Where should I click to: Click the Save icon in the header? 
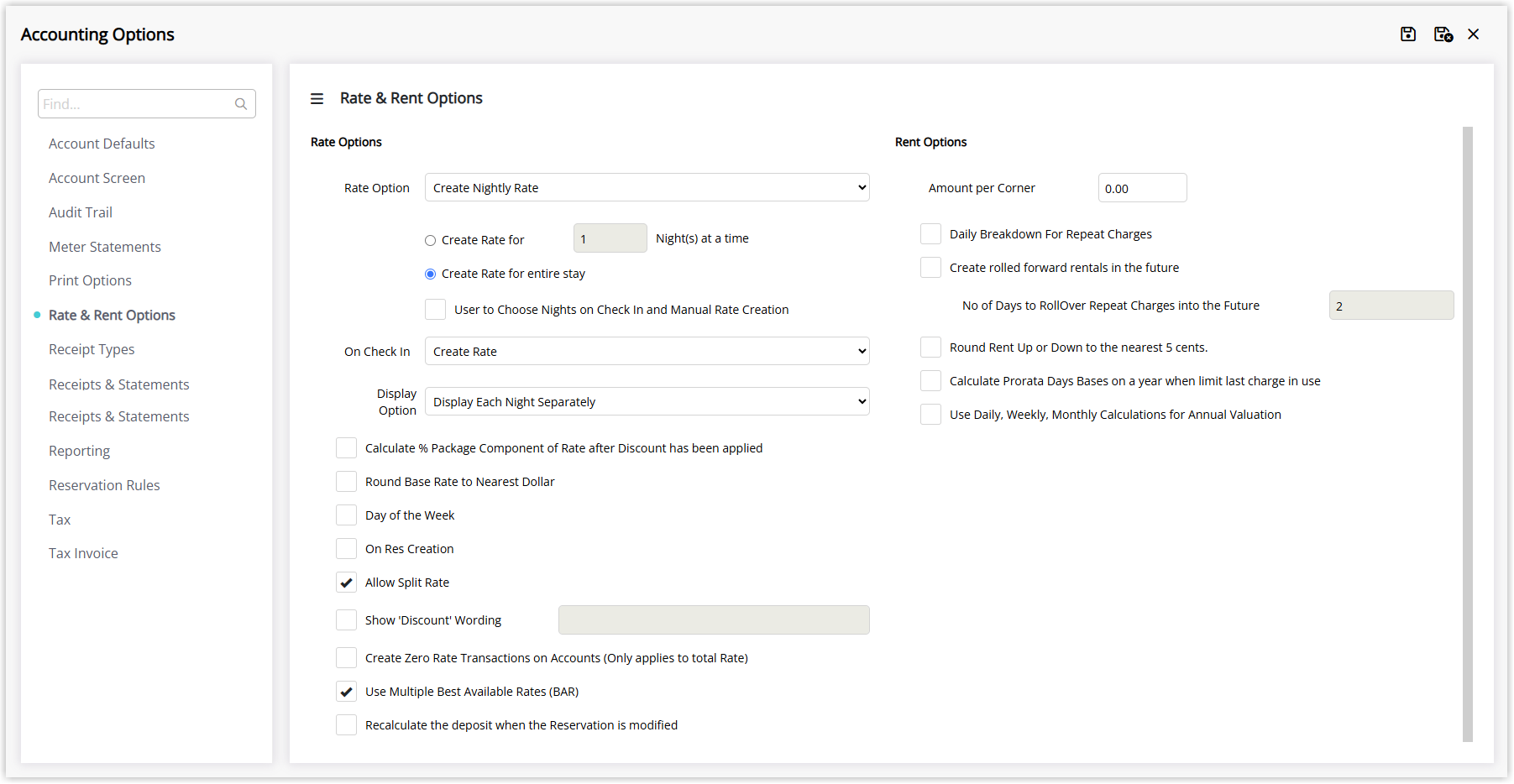coord(1408,34)
